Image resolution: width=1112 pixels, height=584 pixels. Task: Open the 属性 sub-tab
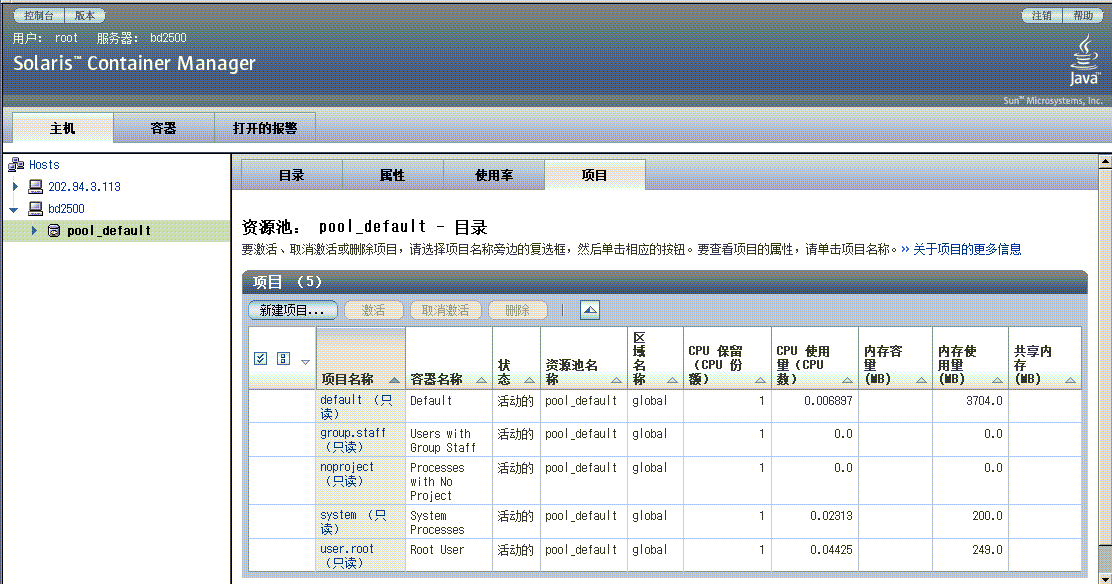[x=393, y=175]
